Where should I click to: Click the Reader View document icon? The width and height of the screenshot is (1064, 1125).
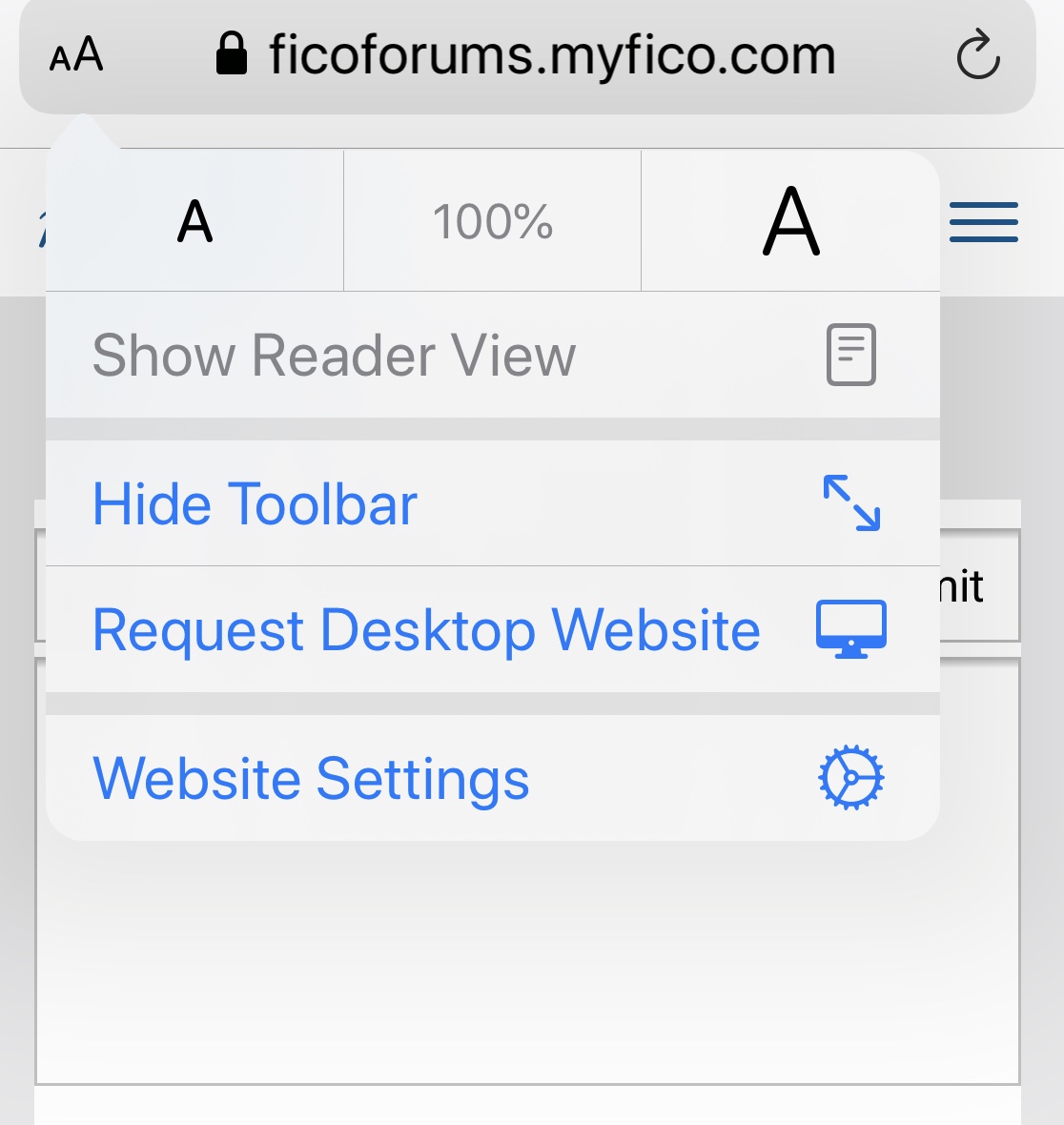coord(850,355)
